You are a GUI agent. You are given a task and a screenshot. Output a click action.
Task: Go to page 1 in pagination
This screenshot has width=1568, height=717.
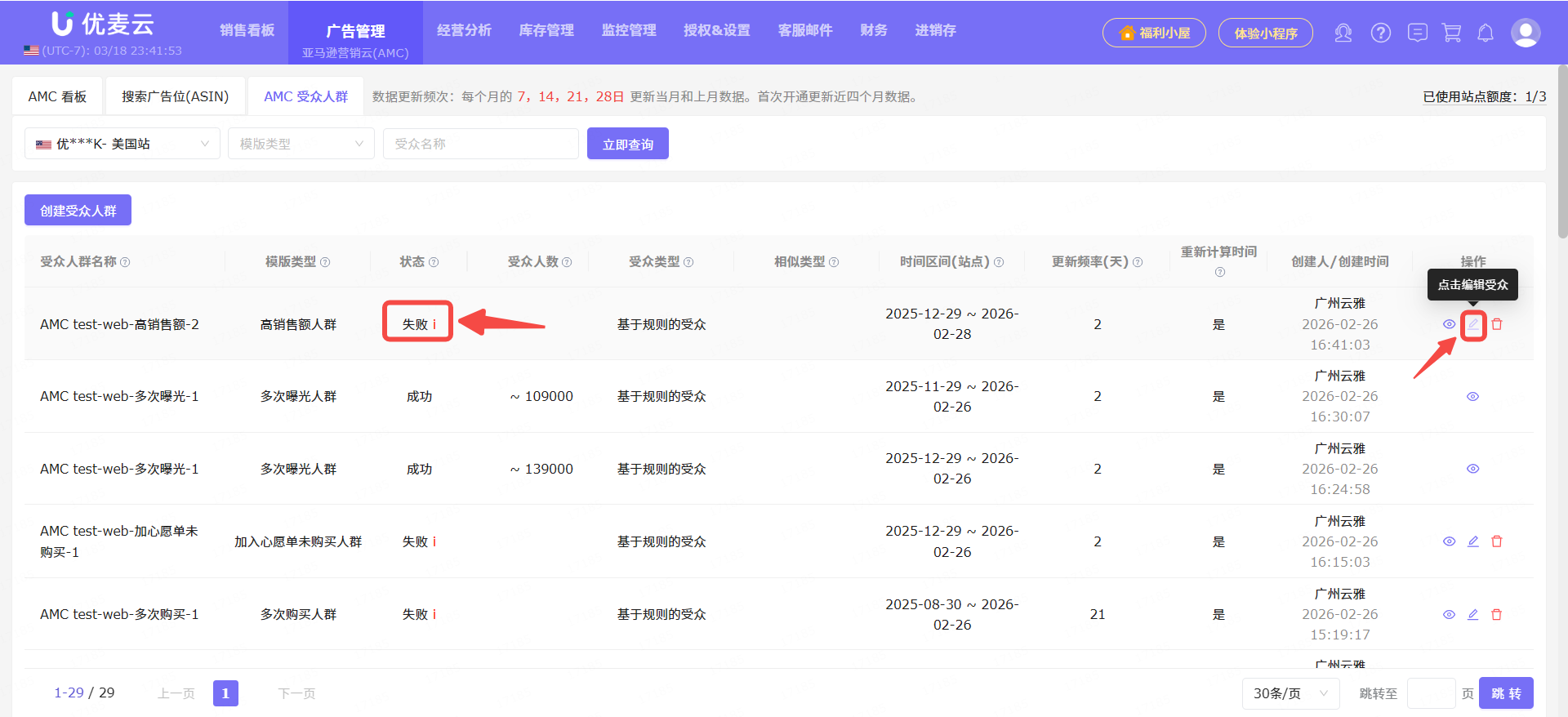pyautogui.click(x=225, y=693)
